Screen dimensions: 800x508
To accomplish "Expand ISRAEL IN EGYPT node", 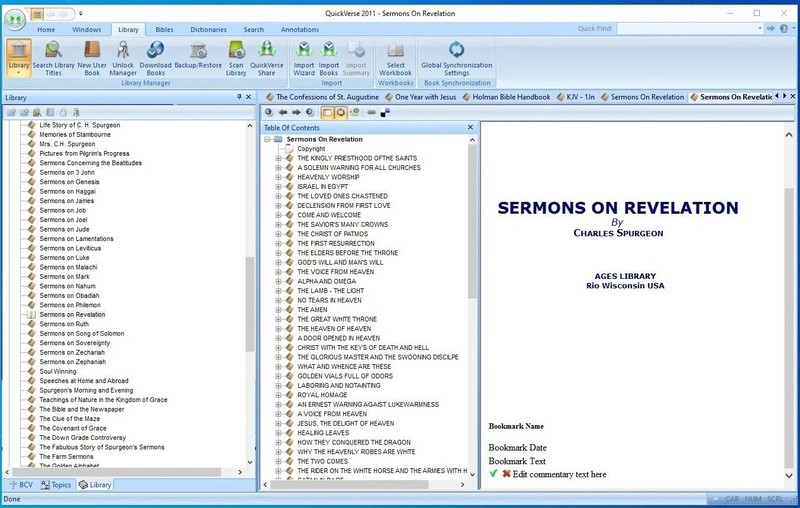I will pyautogui.click(x=278, y=187).
